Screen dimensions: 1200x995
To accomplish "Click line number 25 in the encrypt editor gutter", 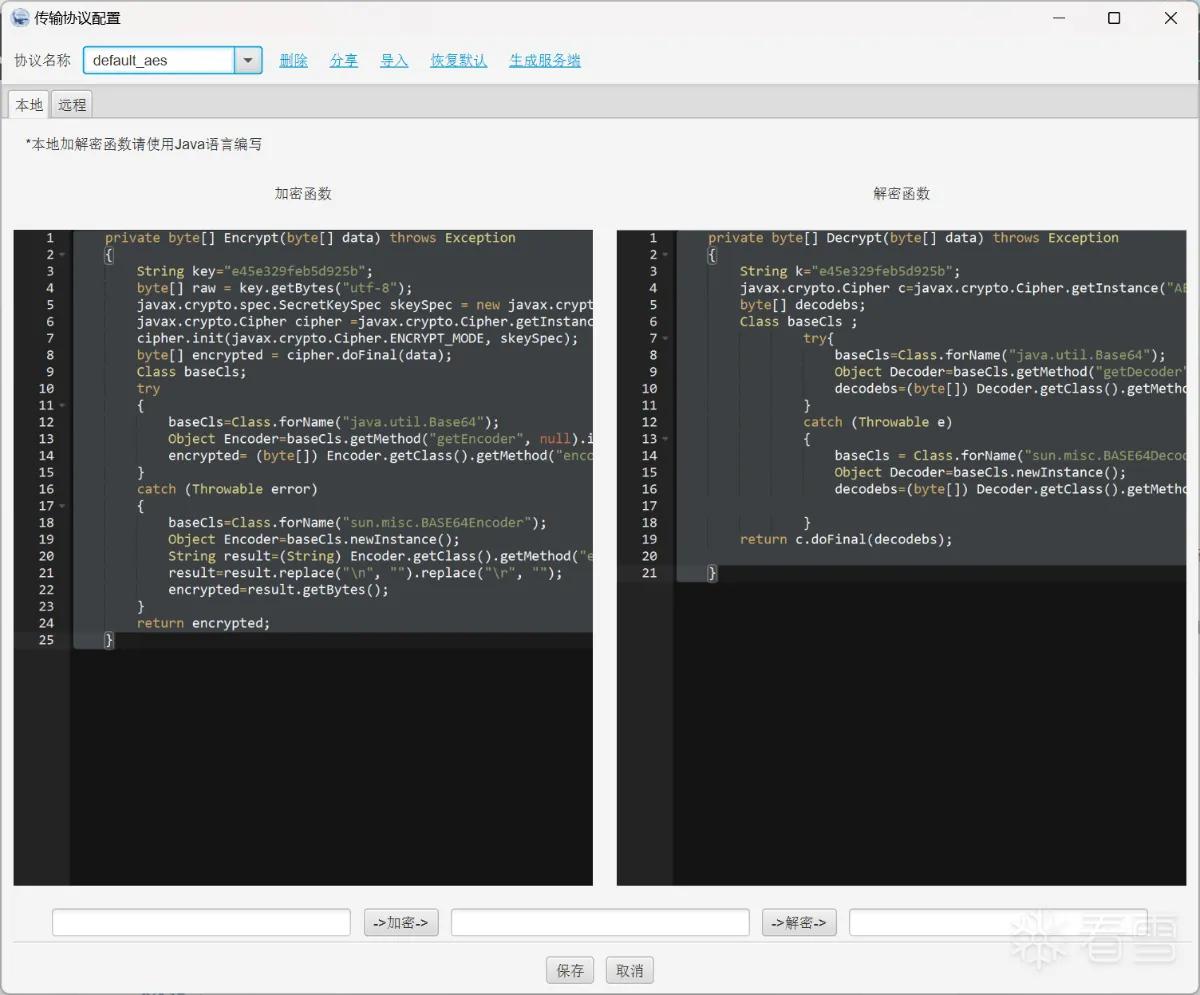I will [47, 640].
